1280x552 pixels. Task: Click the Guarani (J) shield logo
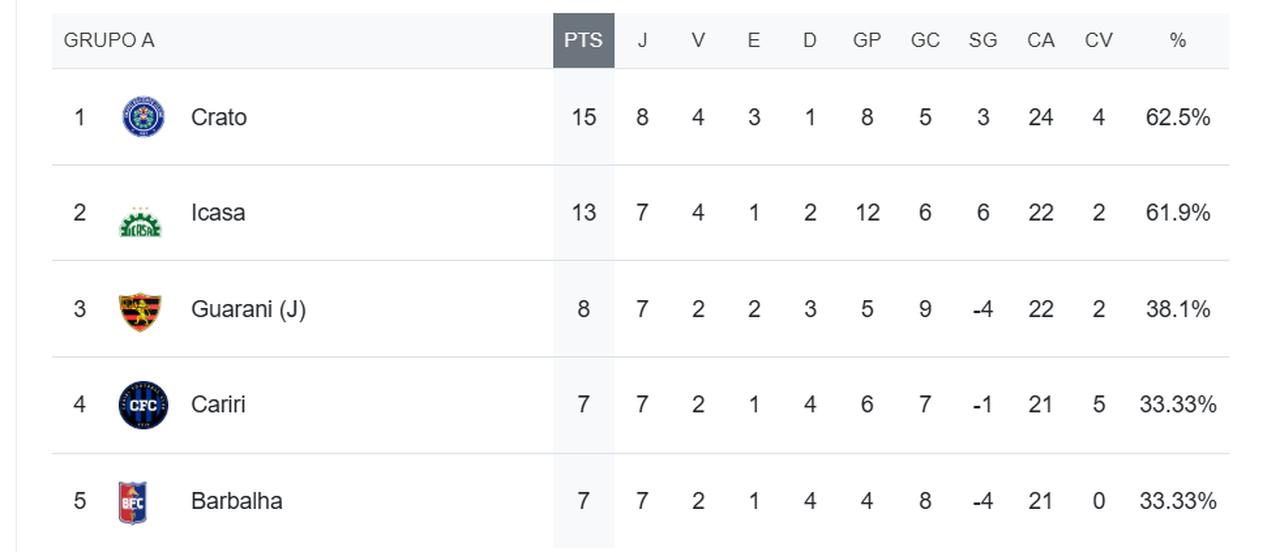140,312
